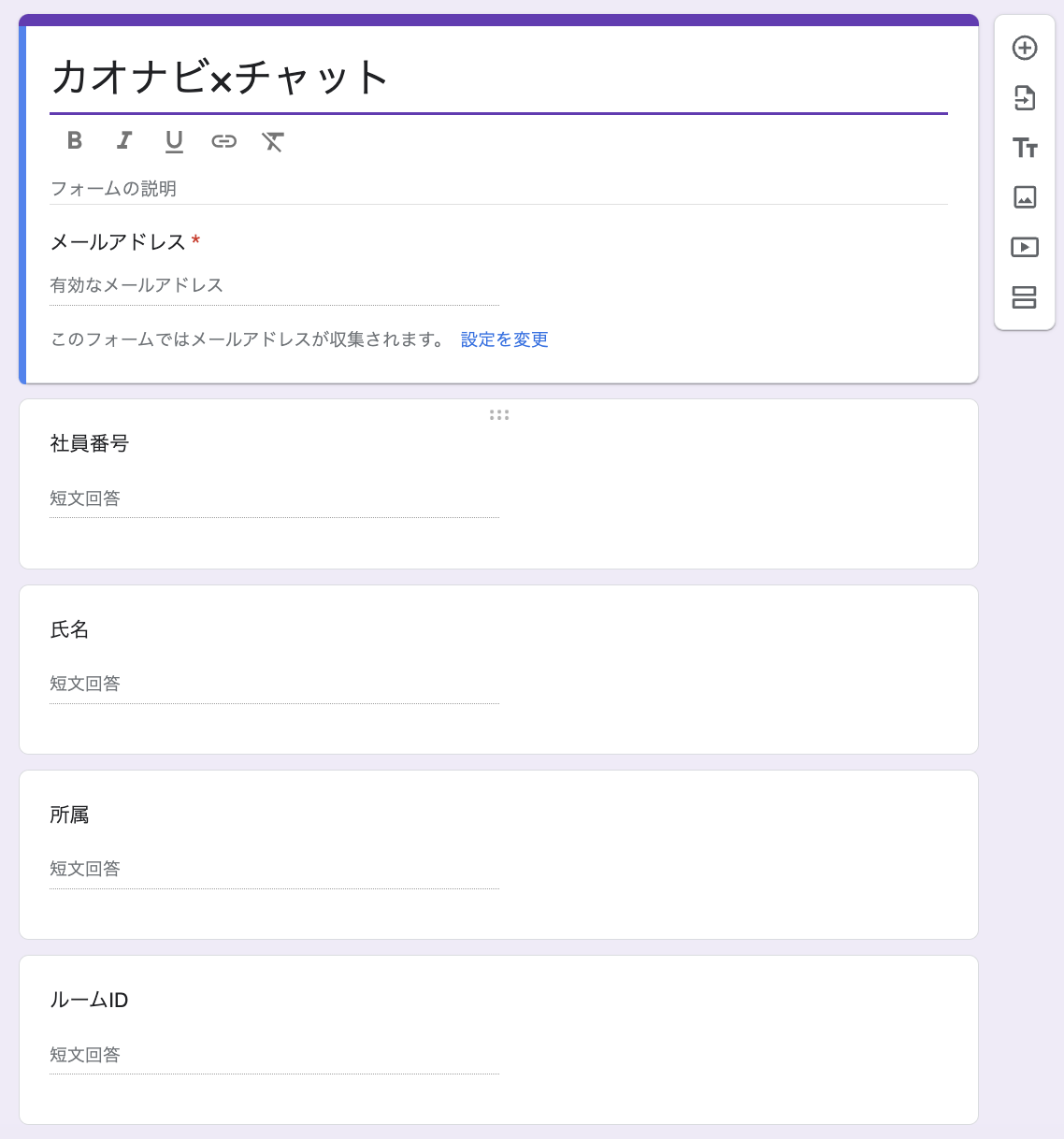Insert a link using the link icon
This screenshot has height=1139, width=1064.
click(x=223, y=141)
